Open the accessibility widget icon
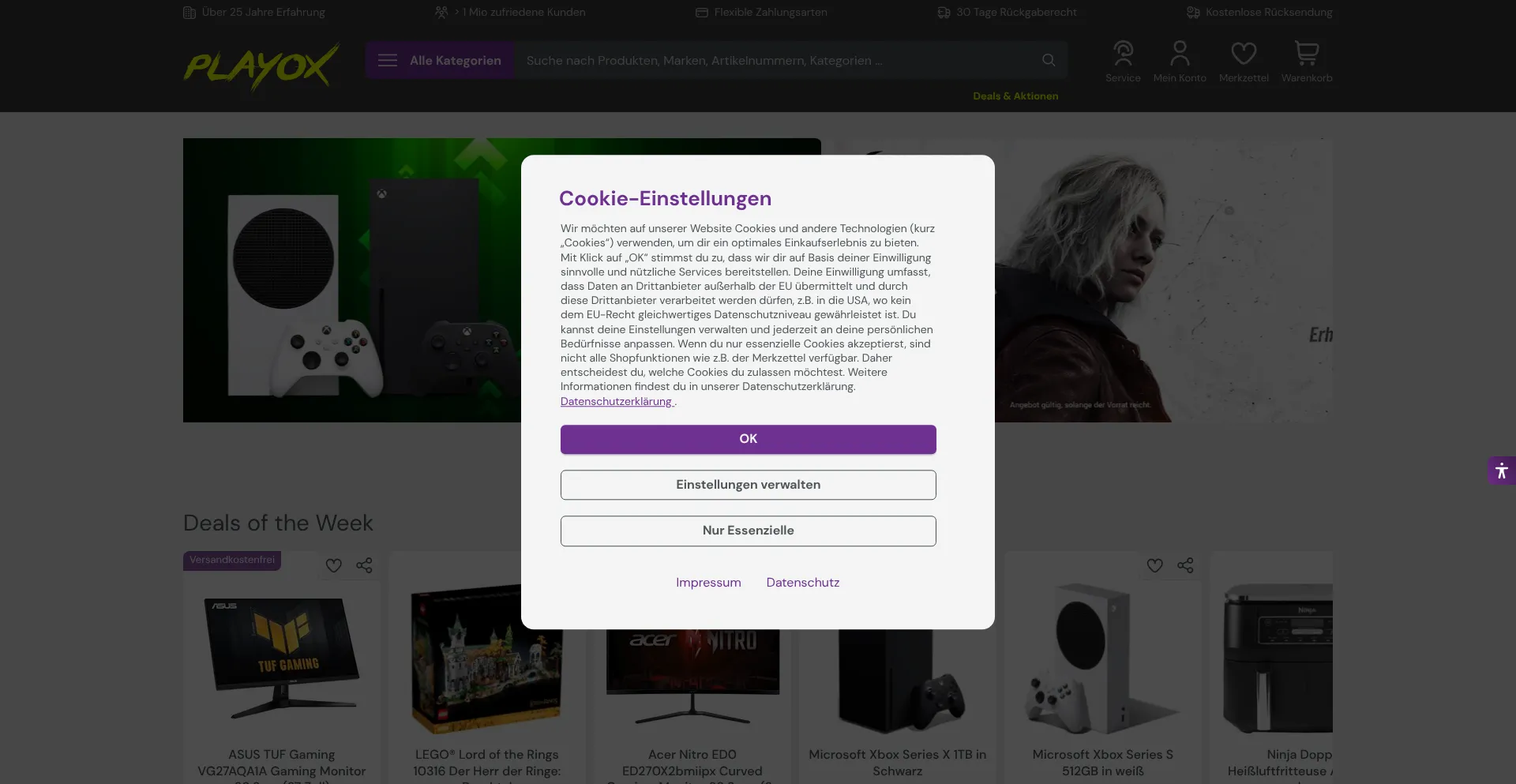 coord(1502,471)
